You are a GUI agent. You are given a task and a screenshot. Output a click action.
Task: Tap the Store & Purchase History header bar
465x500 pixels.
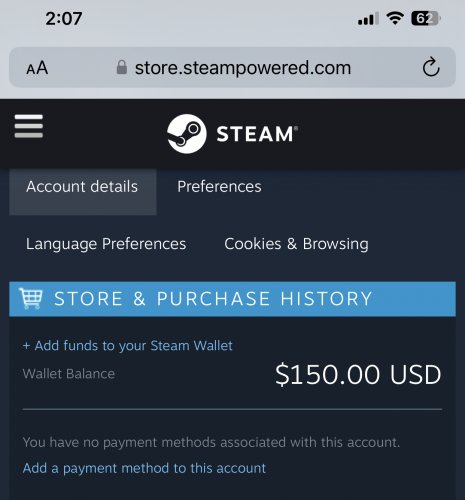(x=232, y=299)
